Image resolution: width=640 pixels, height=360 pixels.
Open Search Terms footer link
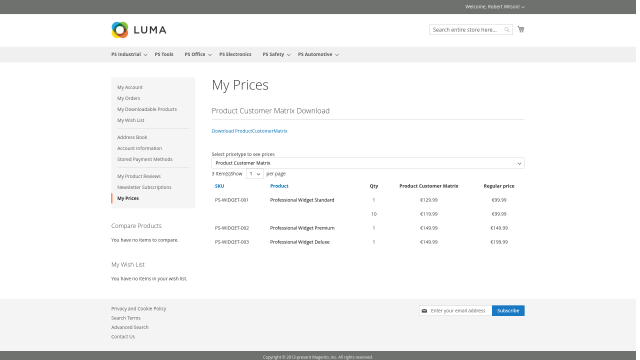click(126, 318)
